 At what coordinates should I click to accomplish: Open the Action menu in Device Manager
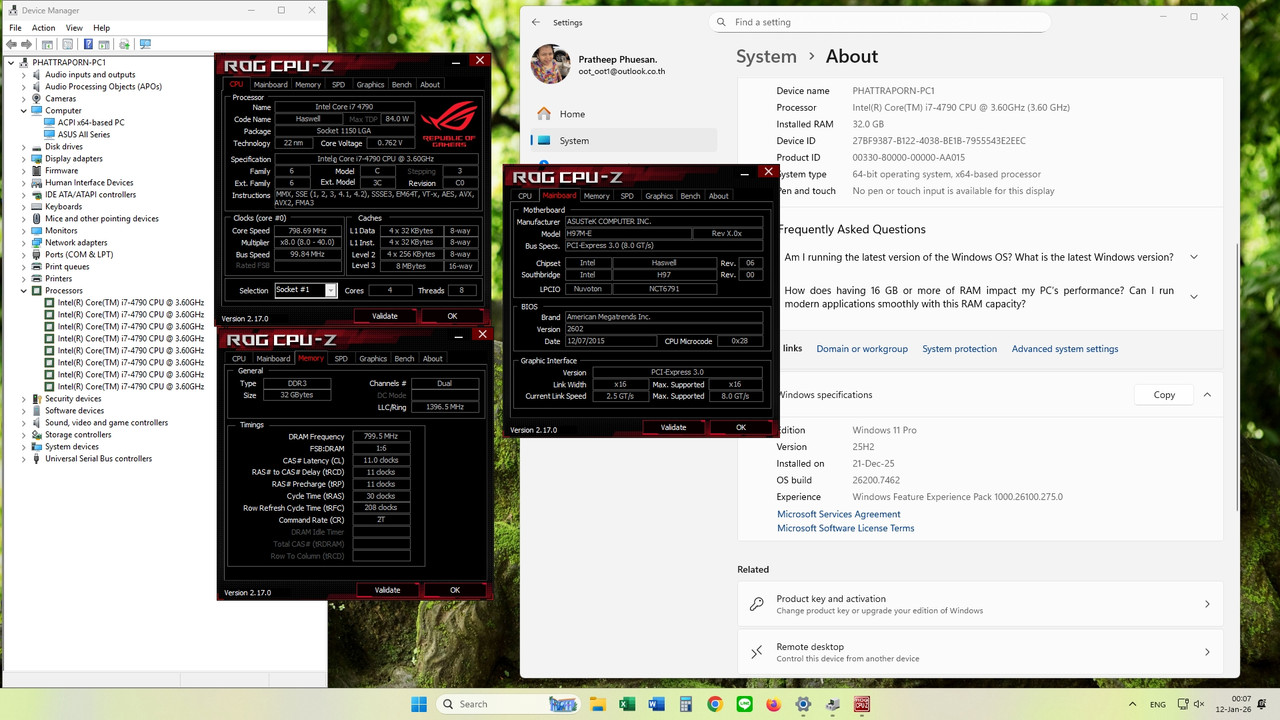(43, 28)
